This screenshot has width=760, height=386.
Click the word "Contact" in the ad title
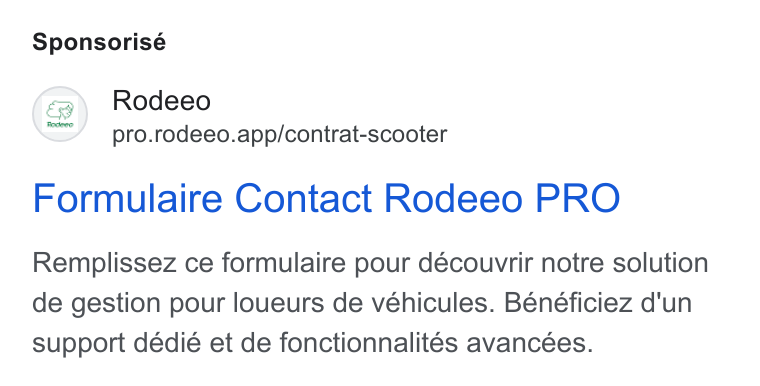point(303,198)
